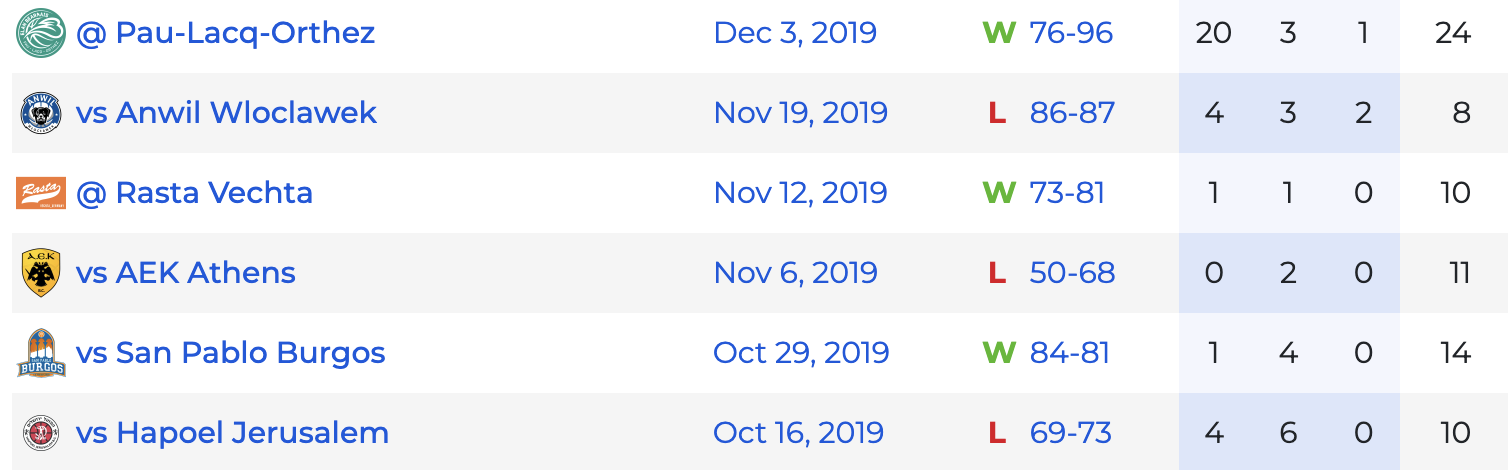
Task: Click the Nov 12, 2019 date link
Action: click(801, 192)
